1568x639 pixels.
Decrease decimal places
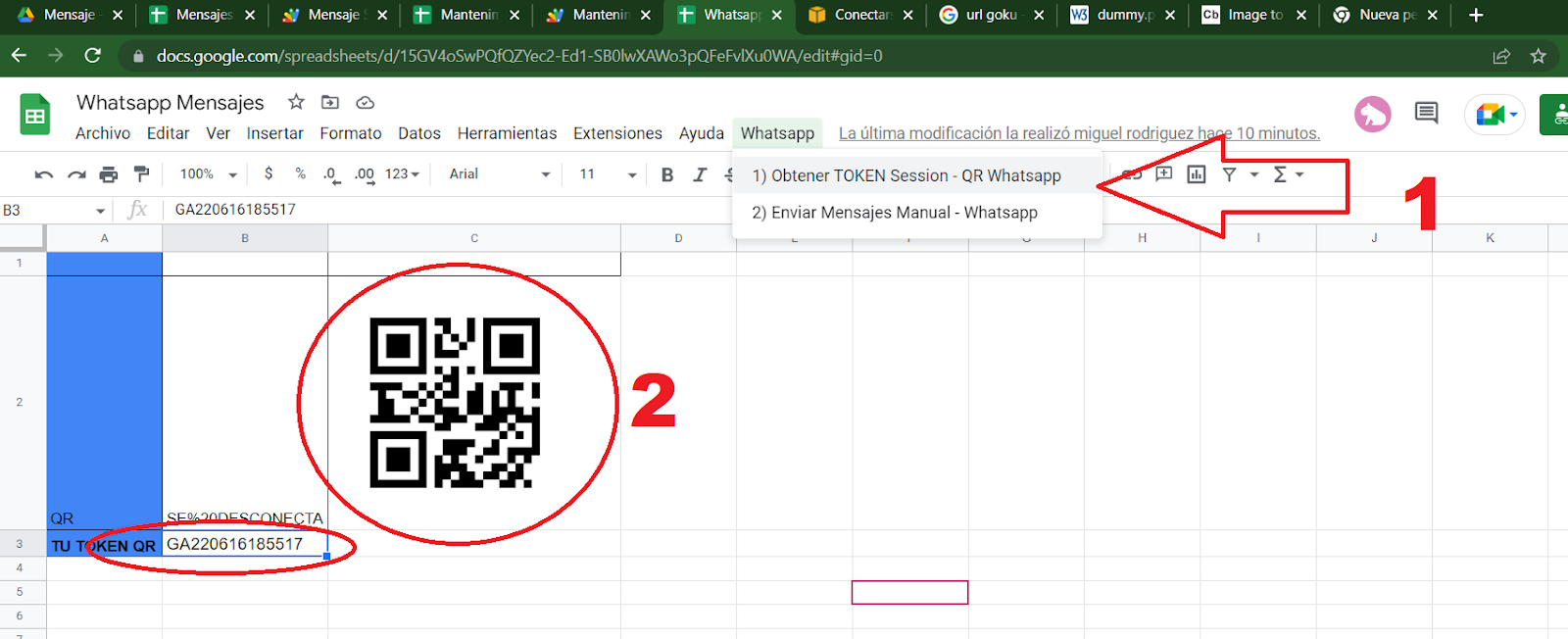click(x=331, y=174)
